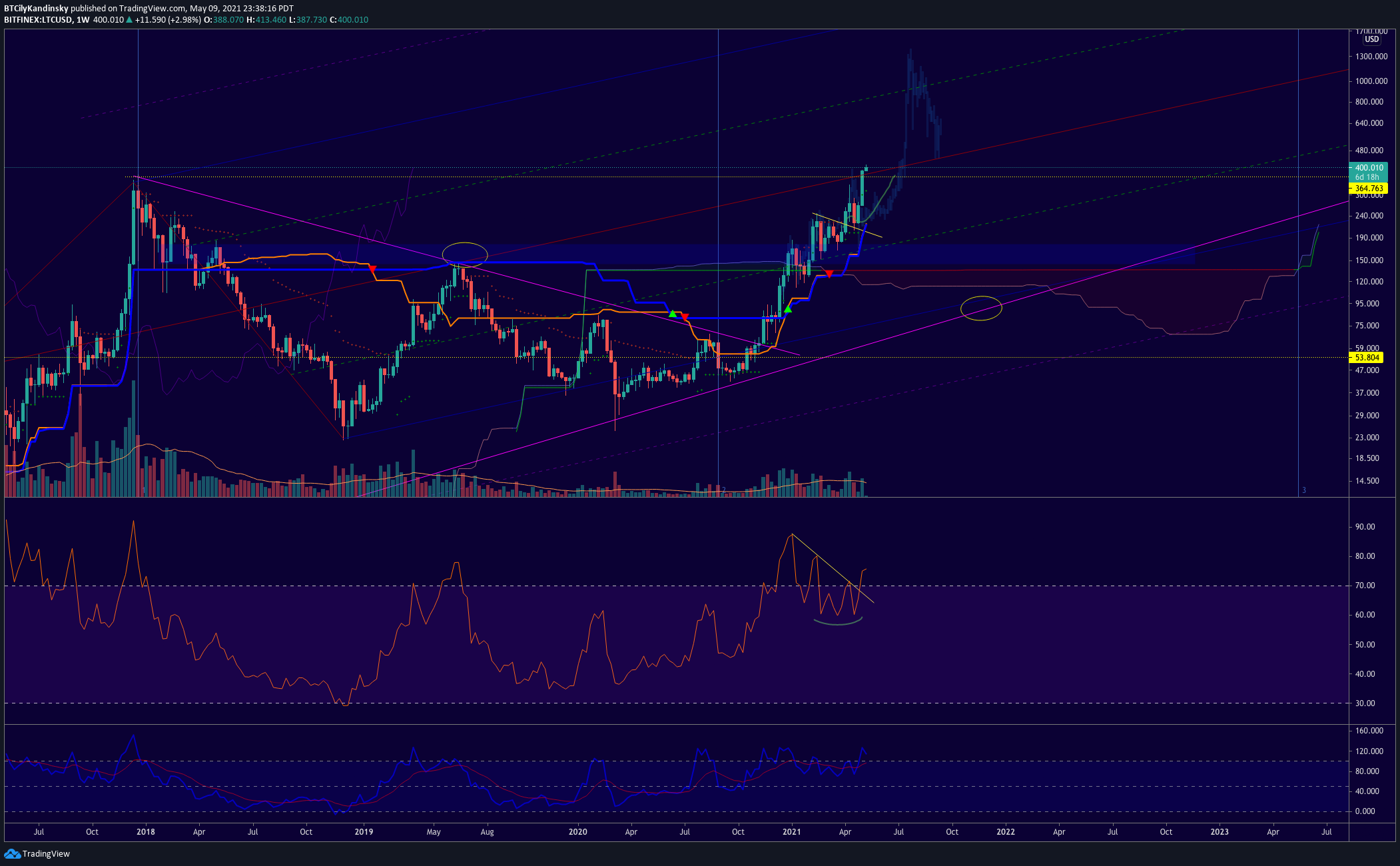Click the red sell triangle beside the mid-2020 green triangle
Viewport: 1400px width, 866px height.
point(685,317)
